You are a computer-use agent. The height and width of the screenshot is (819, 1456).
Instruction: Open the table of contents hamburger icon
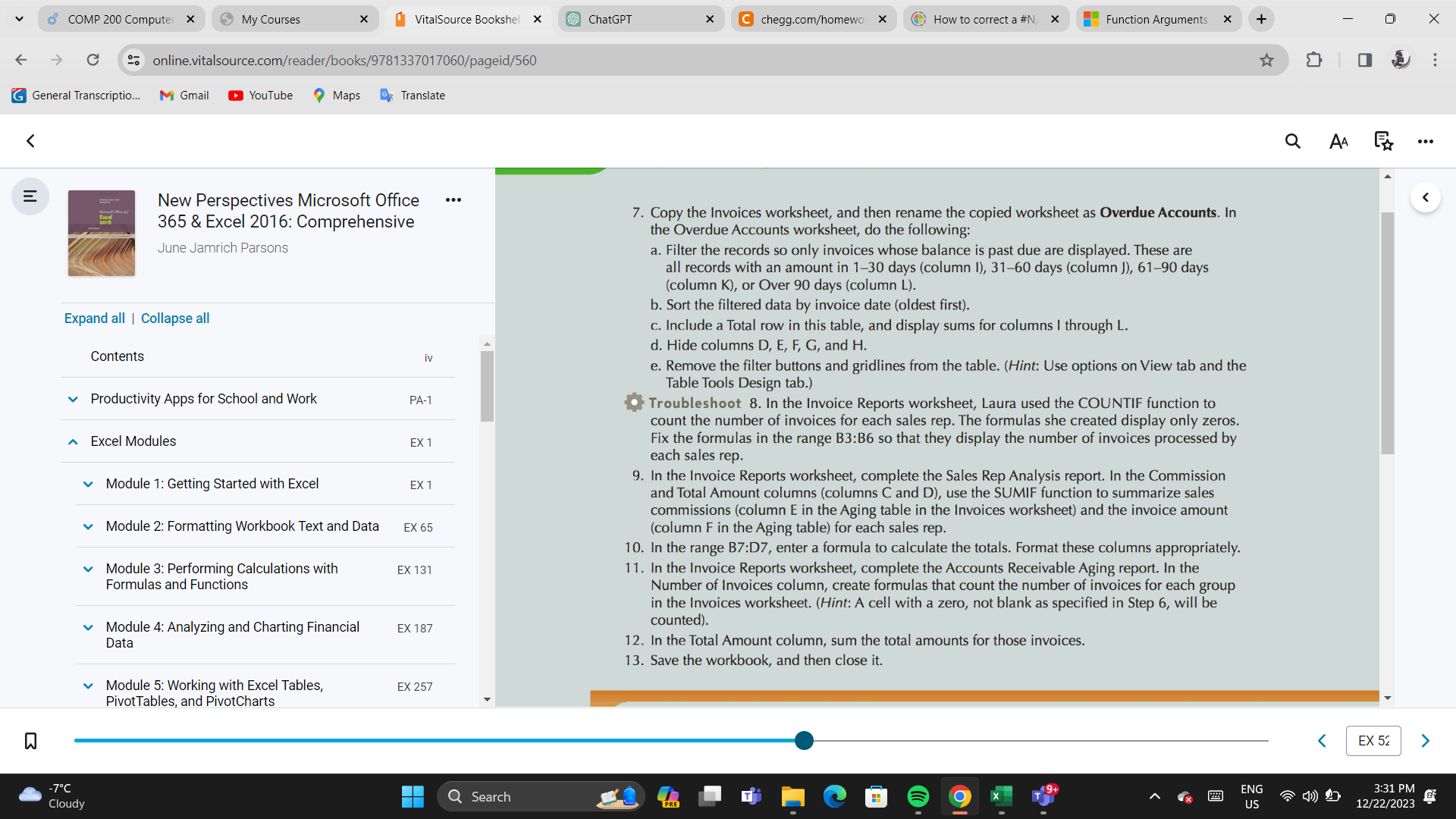pos(29,196)
